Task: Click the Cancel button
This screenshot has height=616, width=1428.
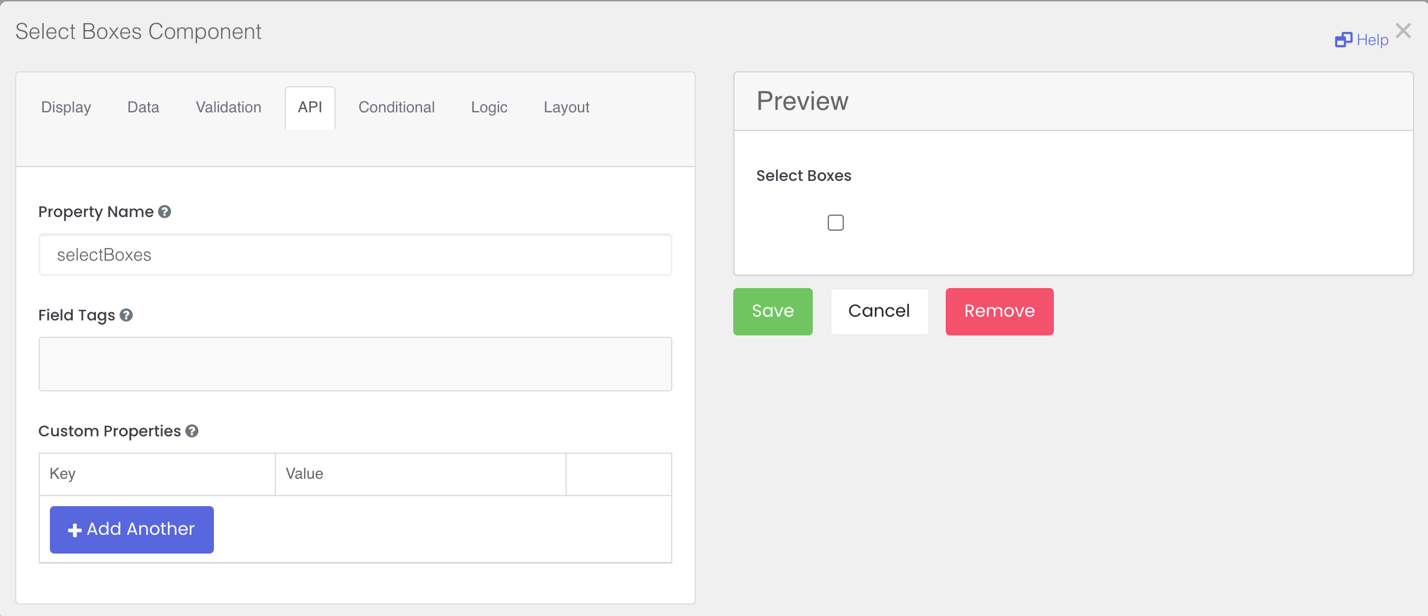Action: pyautogui.click(x=879, y=311)
